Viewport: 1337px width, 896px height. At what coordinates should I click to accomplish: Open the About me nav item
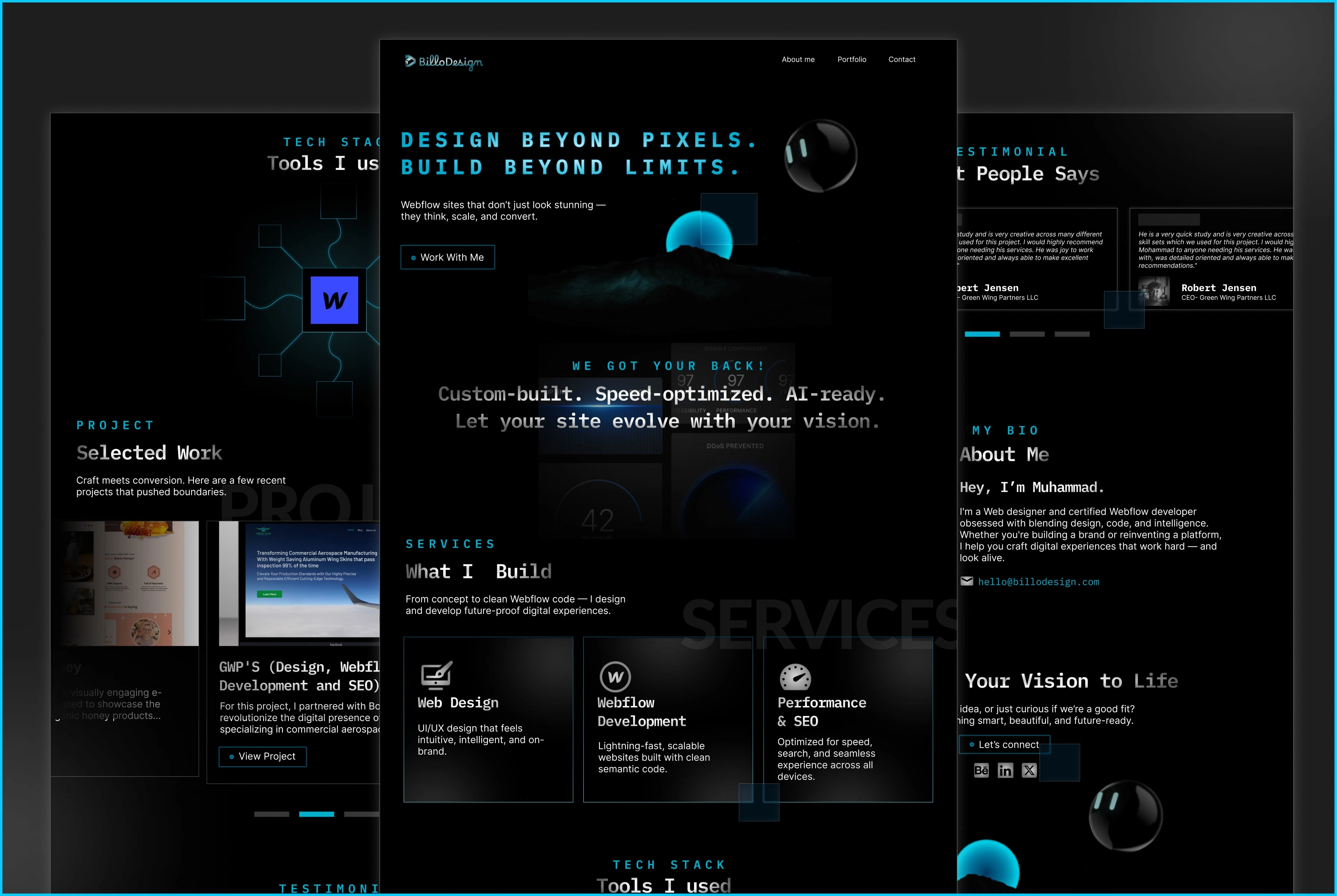coord(798,59)
